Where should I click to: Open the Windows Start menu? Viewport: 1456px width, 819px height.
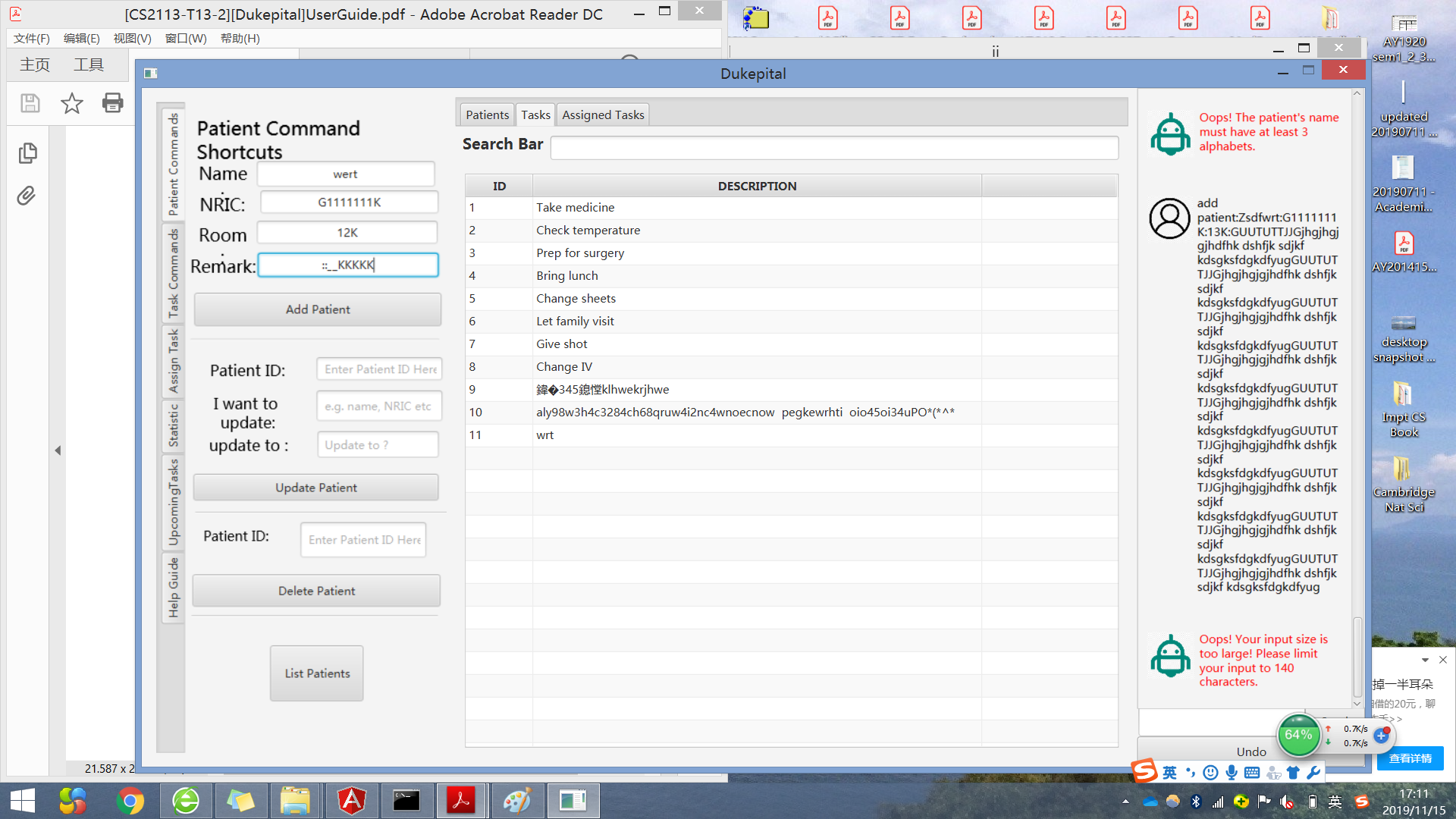tap(23, 801)
